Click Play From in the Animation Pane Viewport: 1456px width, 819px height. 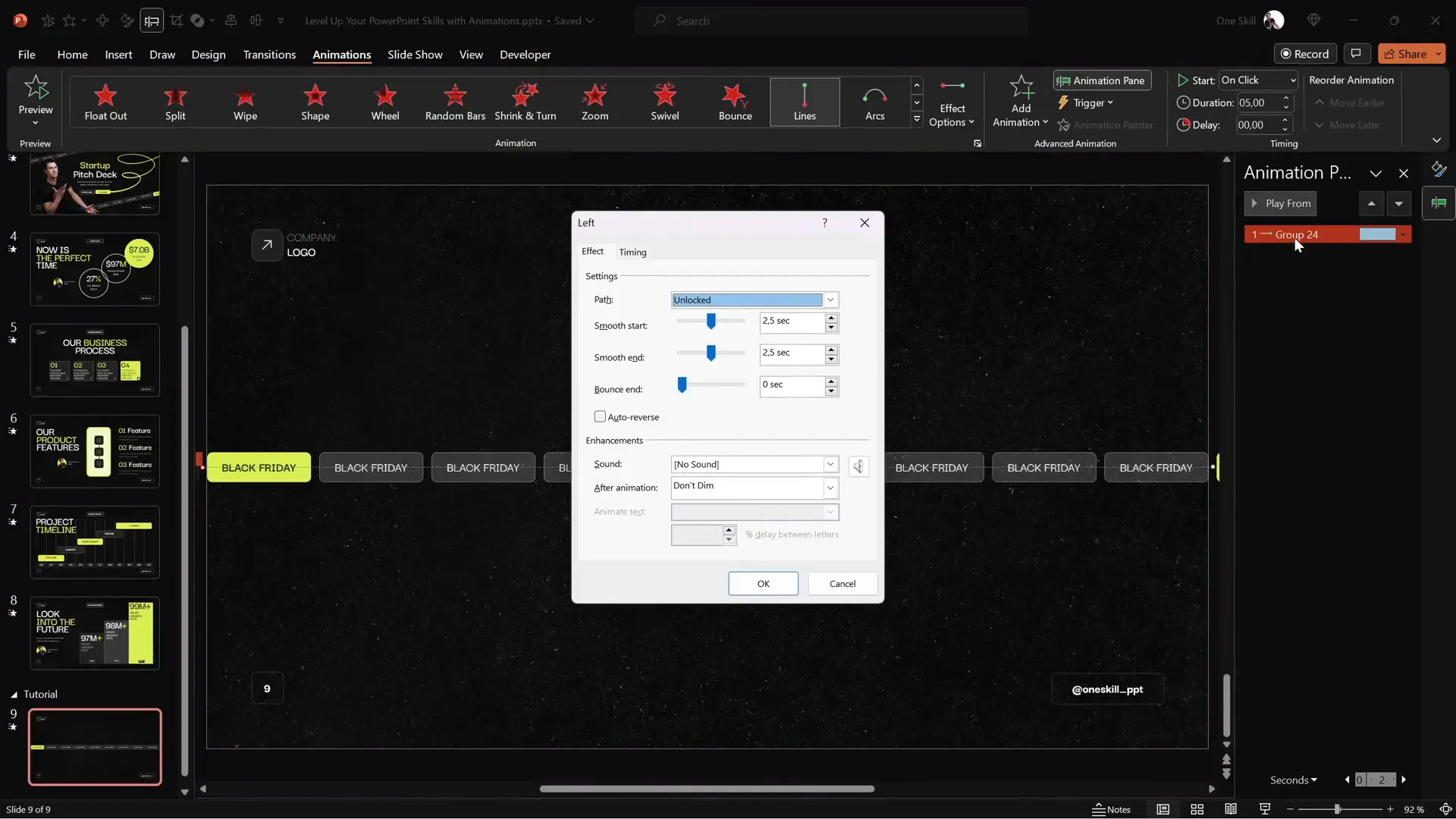pyautogui.click(x=1281, y=203)
